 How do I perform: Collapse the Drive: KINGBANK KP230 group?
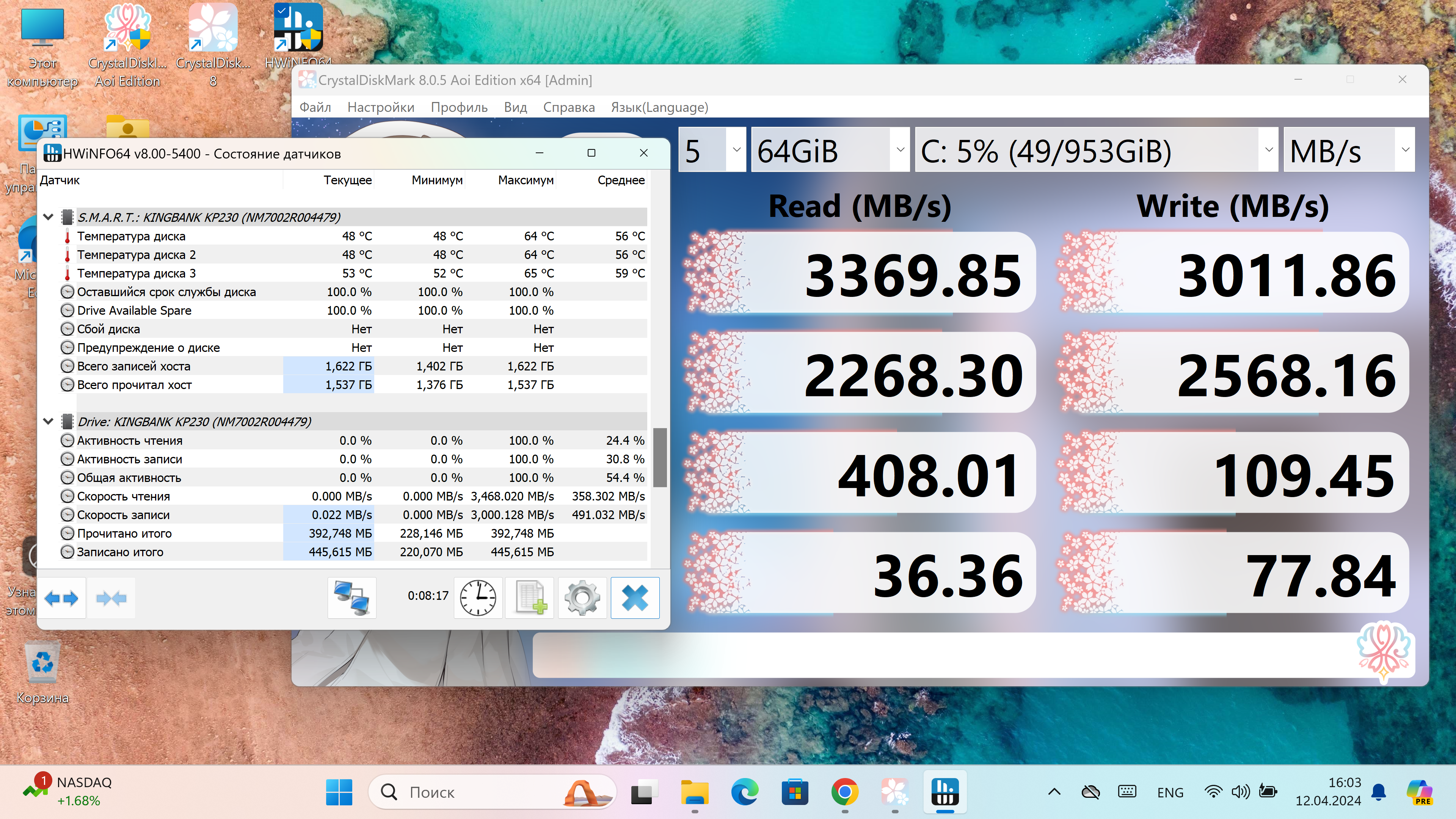tap(49, 422)
